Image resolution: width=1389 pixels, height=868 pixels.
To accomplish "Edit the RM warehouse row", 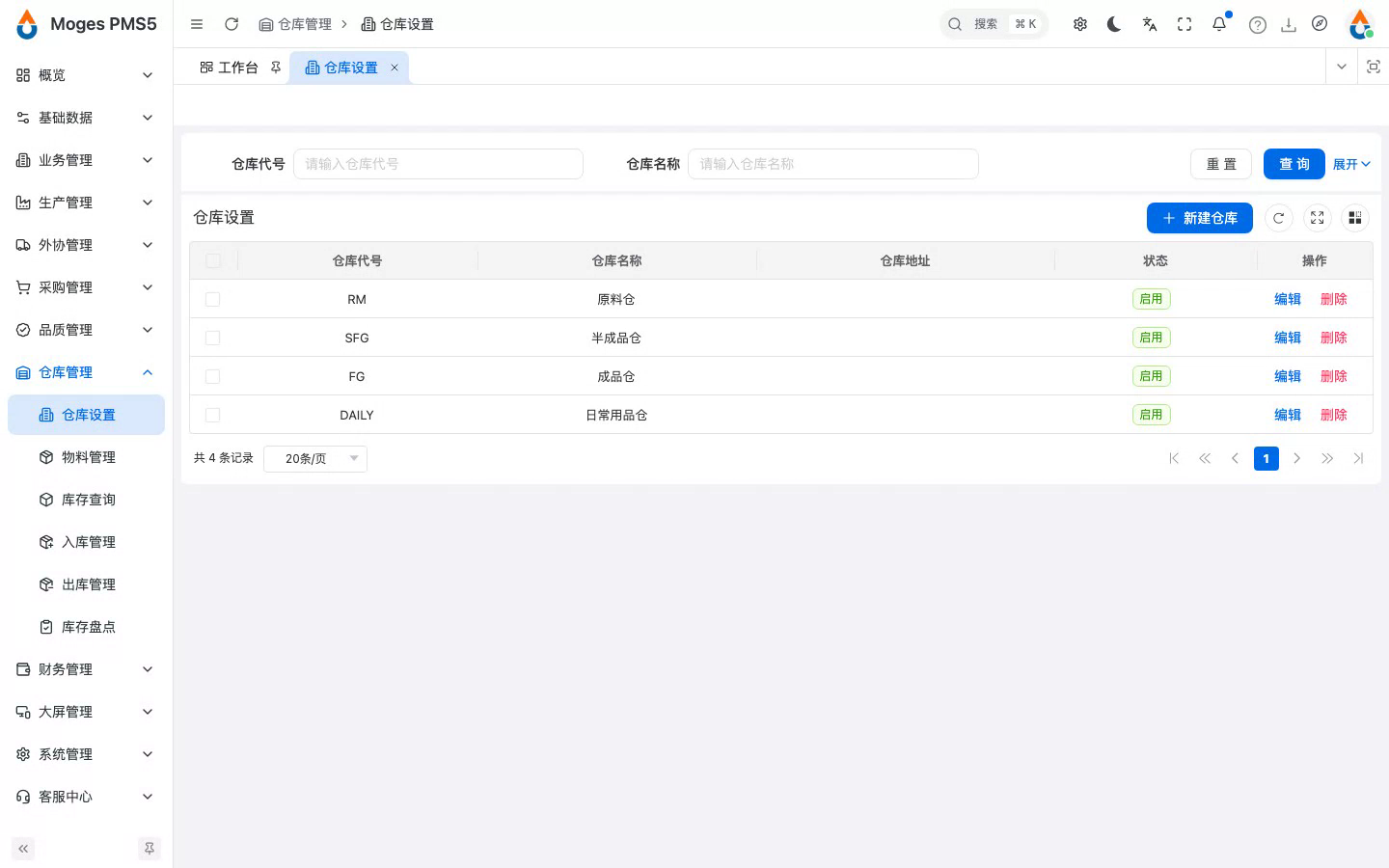I will (x=1288, y=299).
